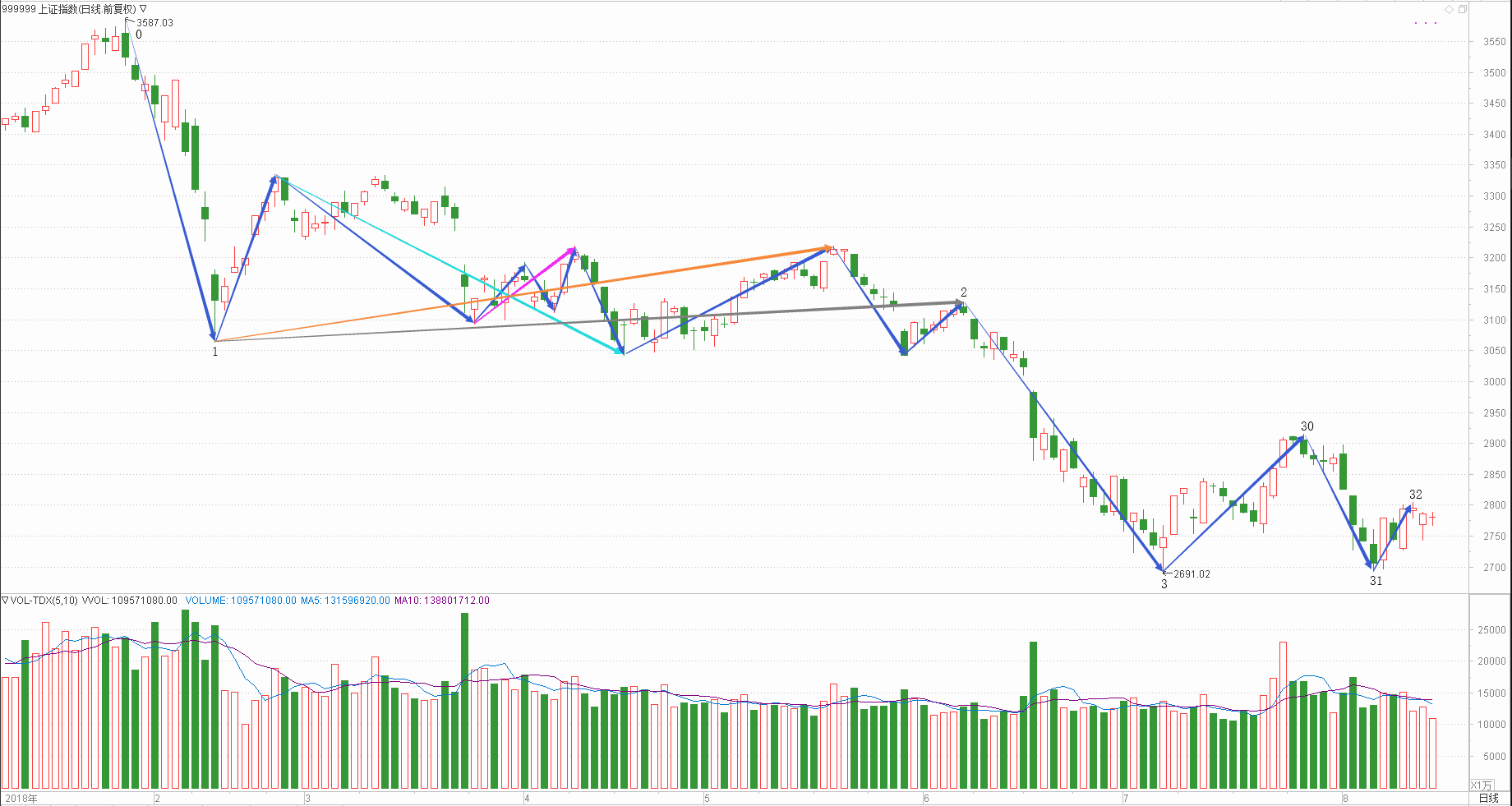Select the magenta upward arrow tip

(x=572, y=250)
